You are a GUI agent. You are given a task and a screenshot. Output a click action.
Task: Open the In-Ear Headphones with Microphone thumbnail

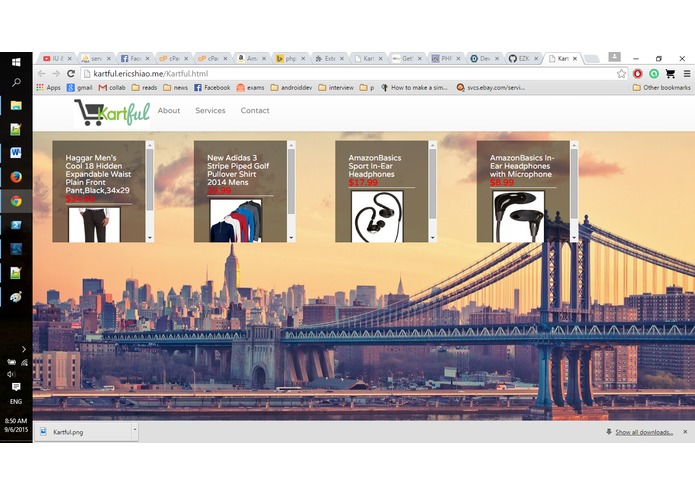(519, 217)
